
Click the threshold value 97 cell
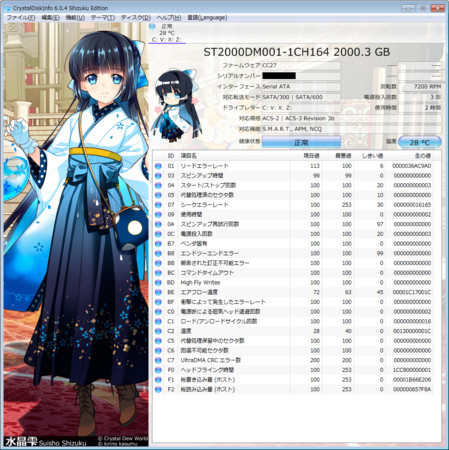point(380,224)
